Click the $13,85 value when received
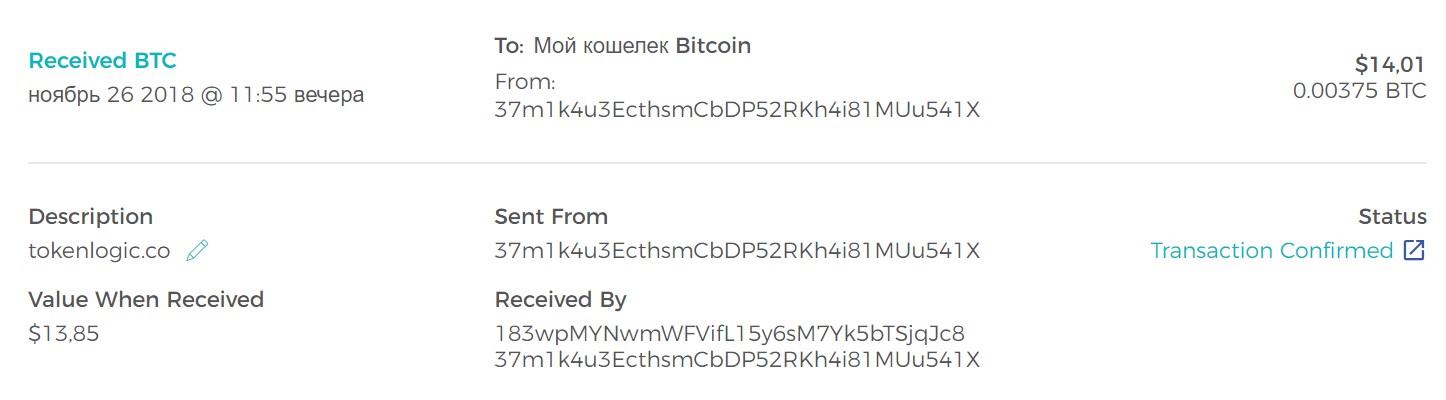 (64, 334)
